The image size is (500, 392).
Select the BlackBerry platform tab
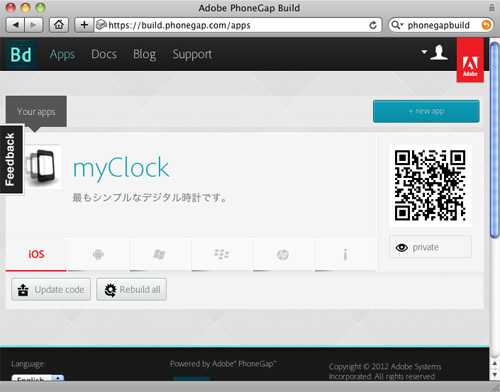[x=221, y=254]
